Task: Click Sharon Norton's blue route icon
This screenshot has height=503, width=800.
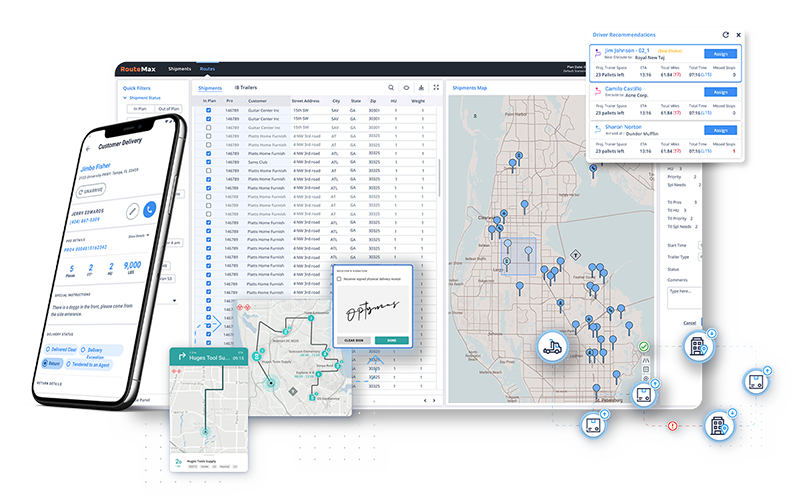Action: point(598,130)
